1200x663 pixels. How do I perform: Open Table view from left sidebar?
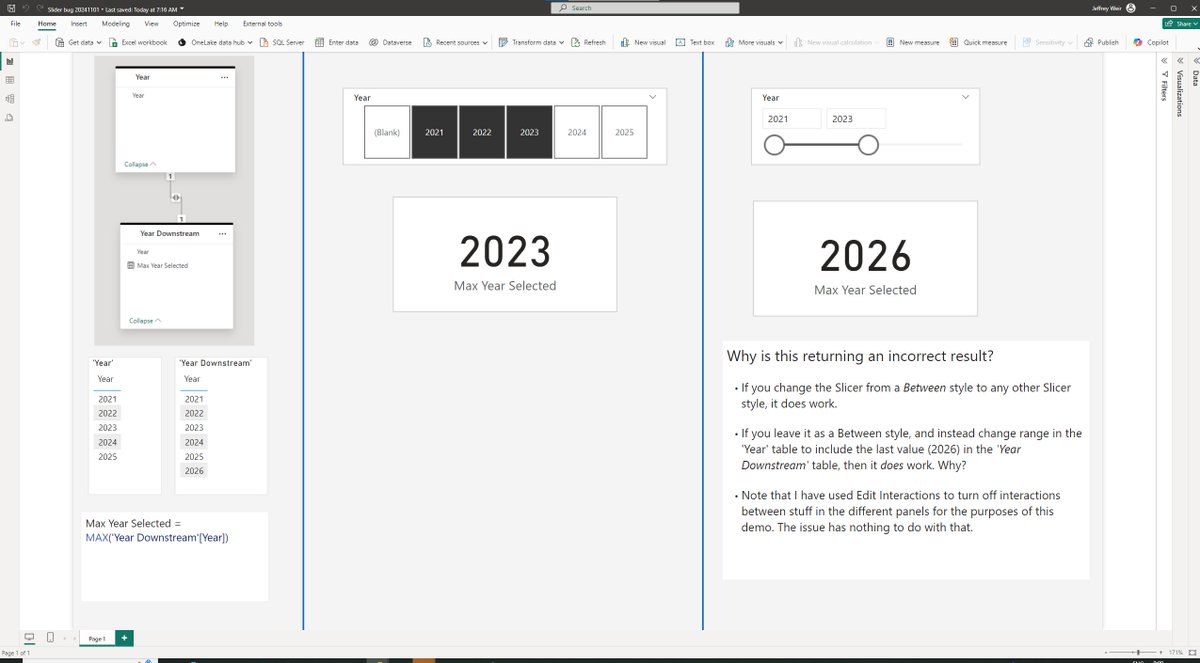(x=9, y=80)
